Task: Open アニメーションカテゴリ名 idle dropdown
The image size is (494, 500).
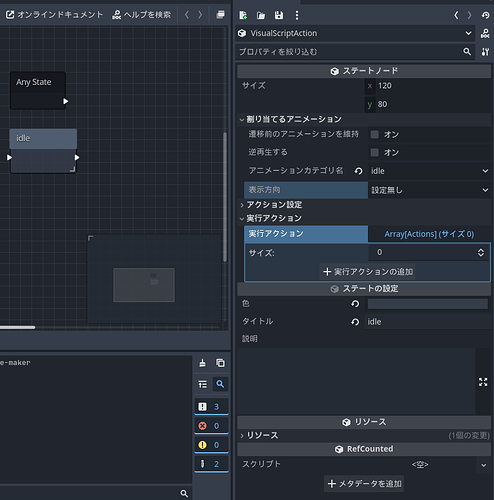Action: (x=429, y=171)
